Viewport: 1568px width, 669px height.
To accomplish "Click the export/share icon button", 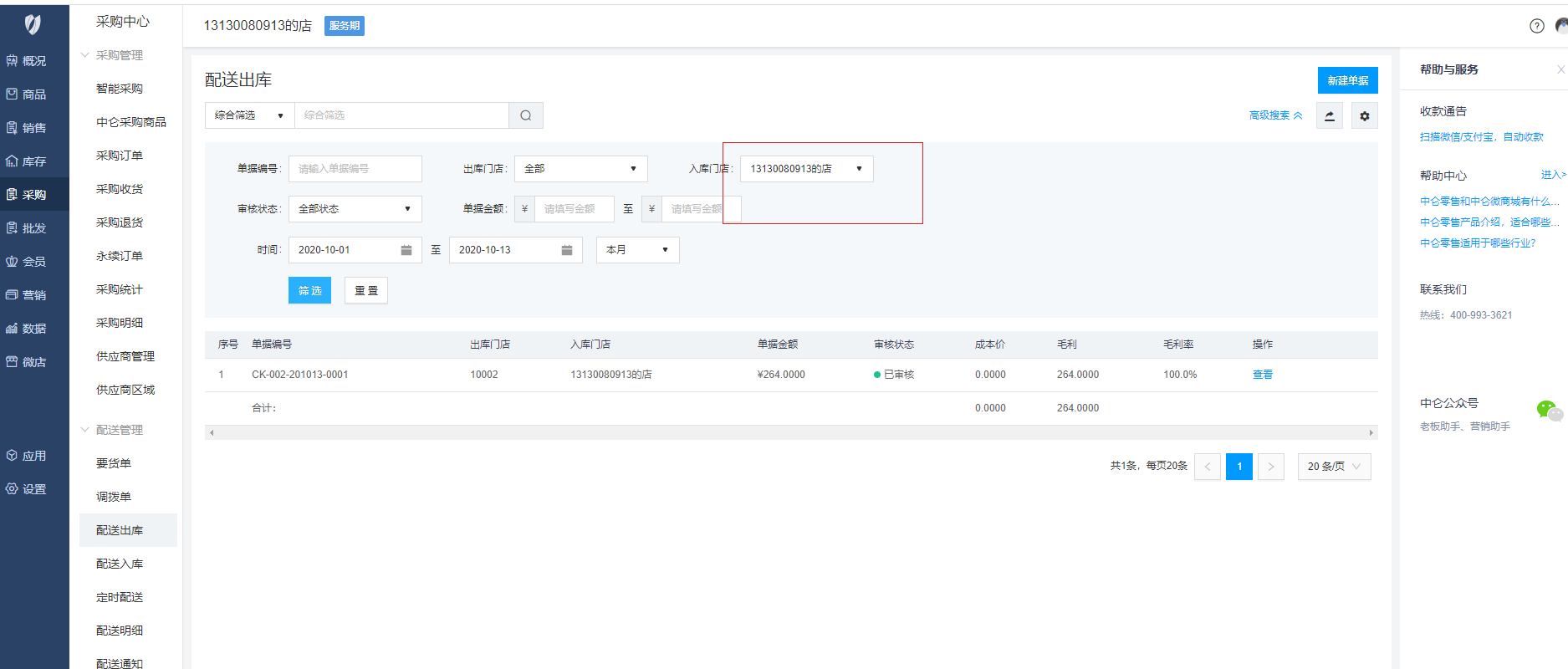I will 1329,116.
